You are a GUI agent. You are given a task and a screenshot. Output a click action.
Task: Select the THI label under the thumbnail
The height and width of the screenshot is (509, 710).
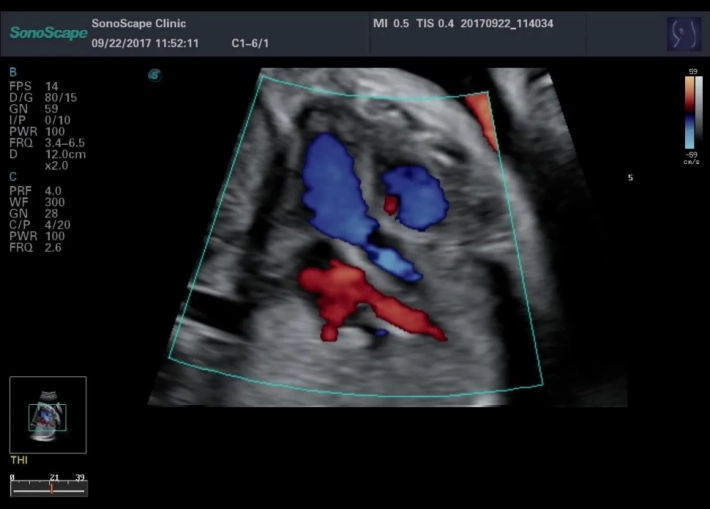pos(18,461)
